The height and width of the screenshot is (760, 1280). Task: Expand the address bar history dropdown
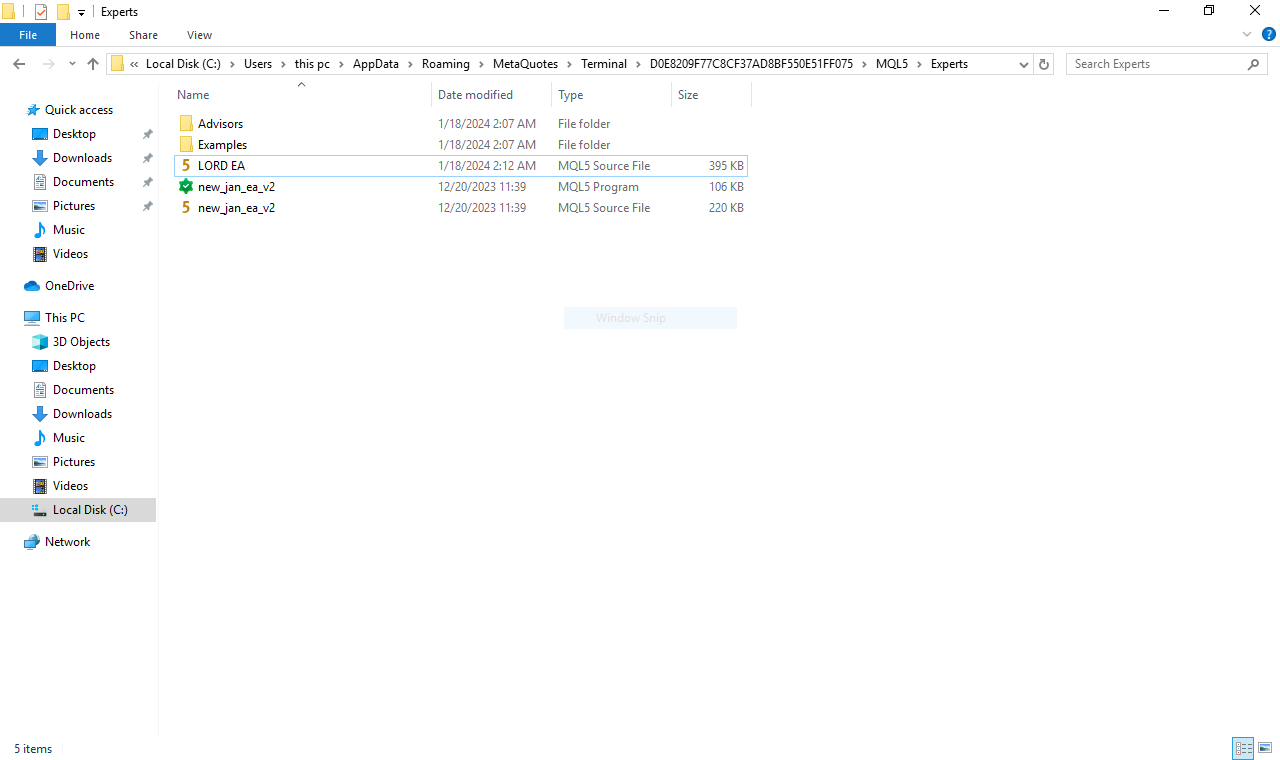tap(1024, 64)
